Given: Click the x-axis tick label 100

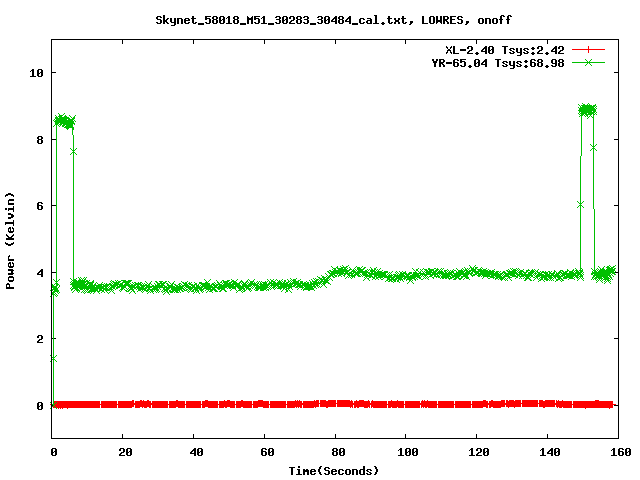Looking at the screenshot, I should click(x=408, y=452).
